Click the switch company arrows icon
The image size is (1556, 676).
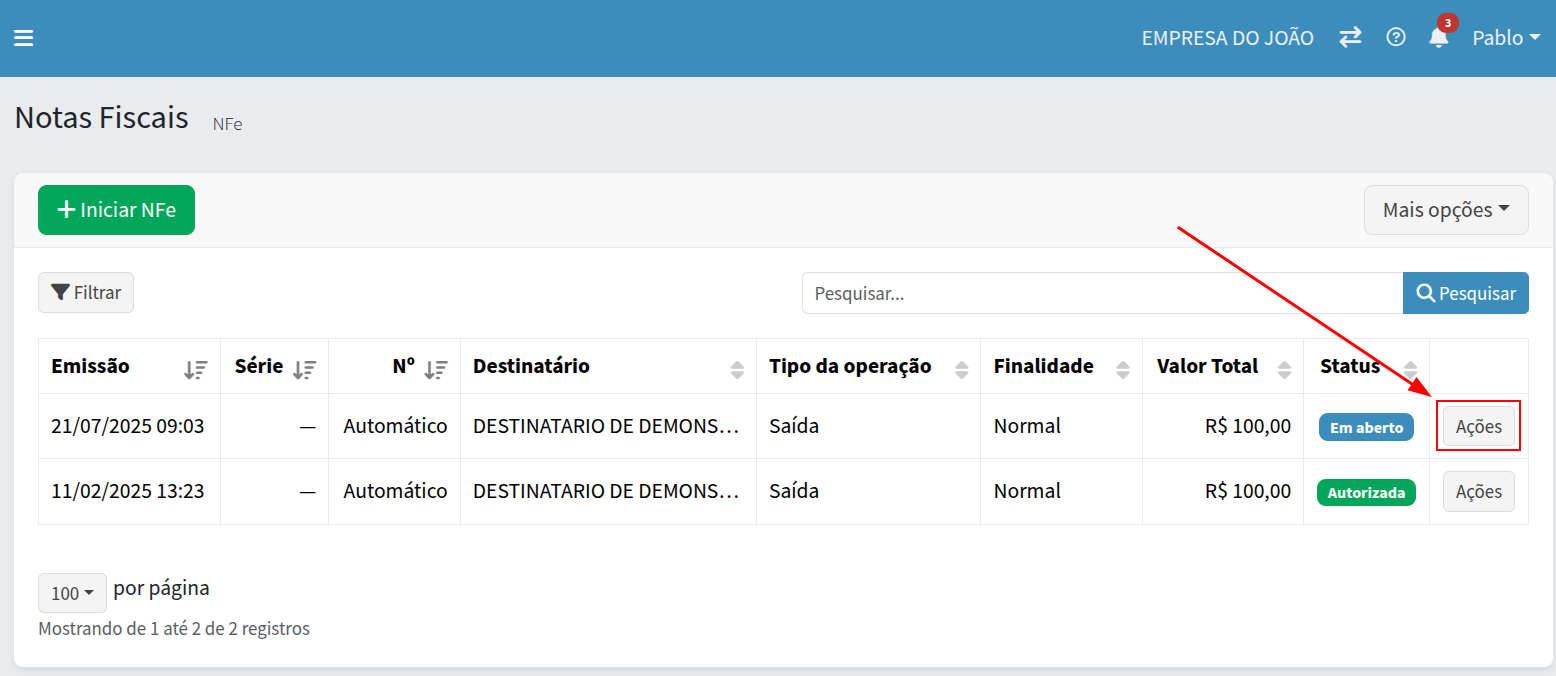1350,38
